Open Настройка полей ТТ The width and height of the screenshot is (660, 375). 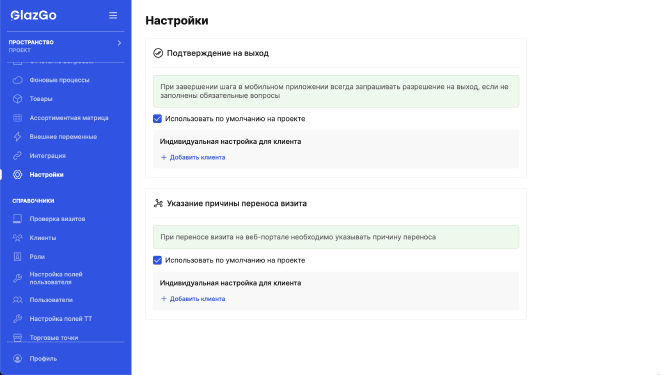61,319
